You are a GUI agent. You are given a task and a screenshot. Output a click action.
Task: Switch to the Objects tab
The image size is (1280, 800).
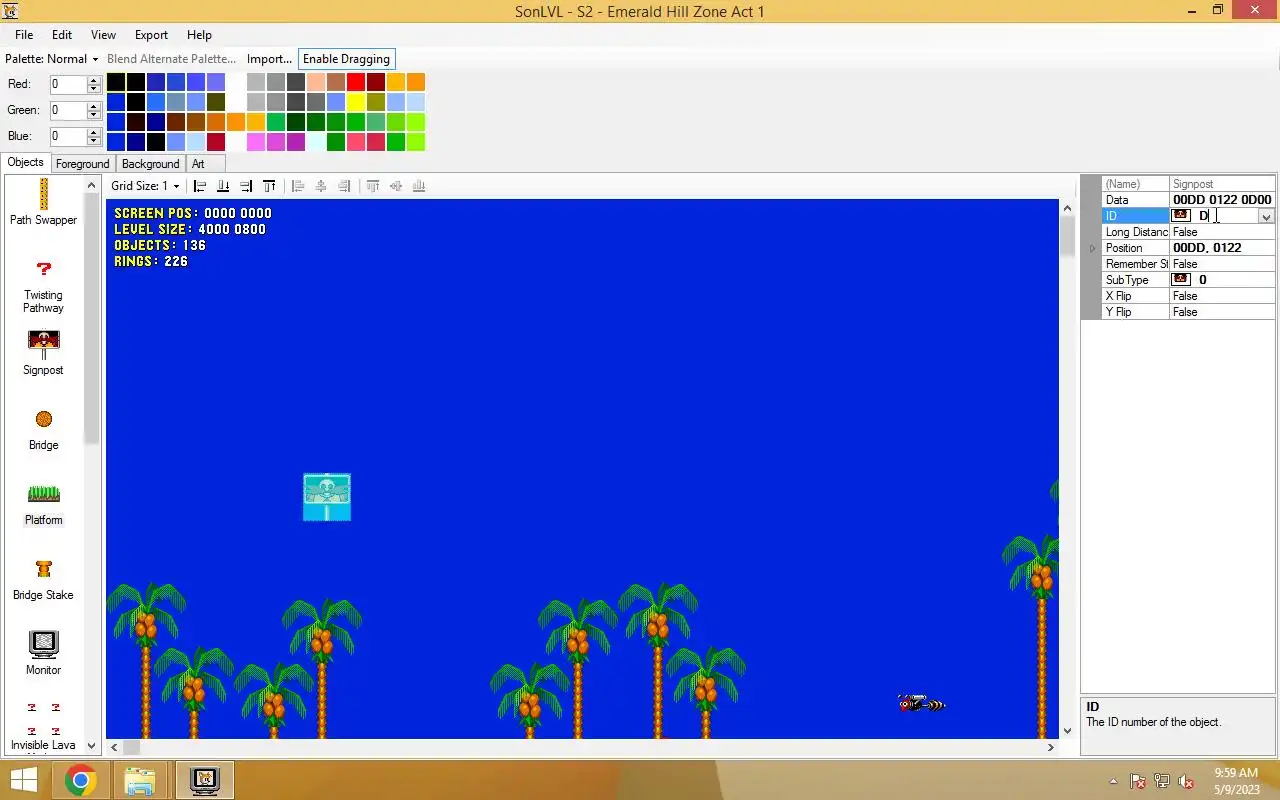pyautogui.click(x=25, y=162)
